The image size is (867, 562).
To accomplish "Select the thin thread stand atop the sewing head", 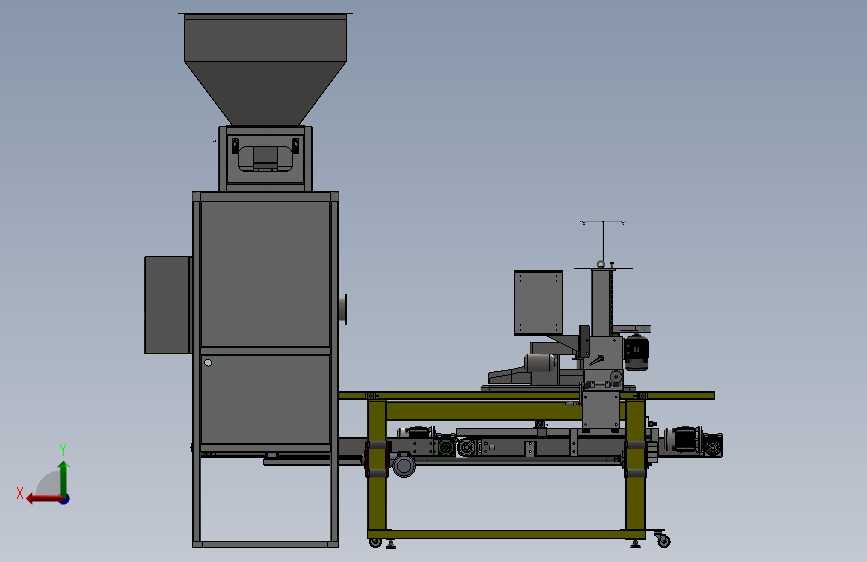I will 603,243.
